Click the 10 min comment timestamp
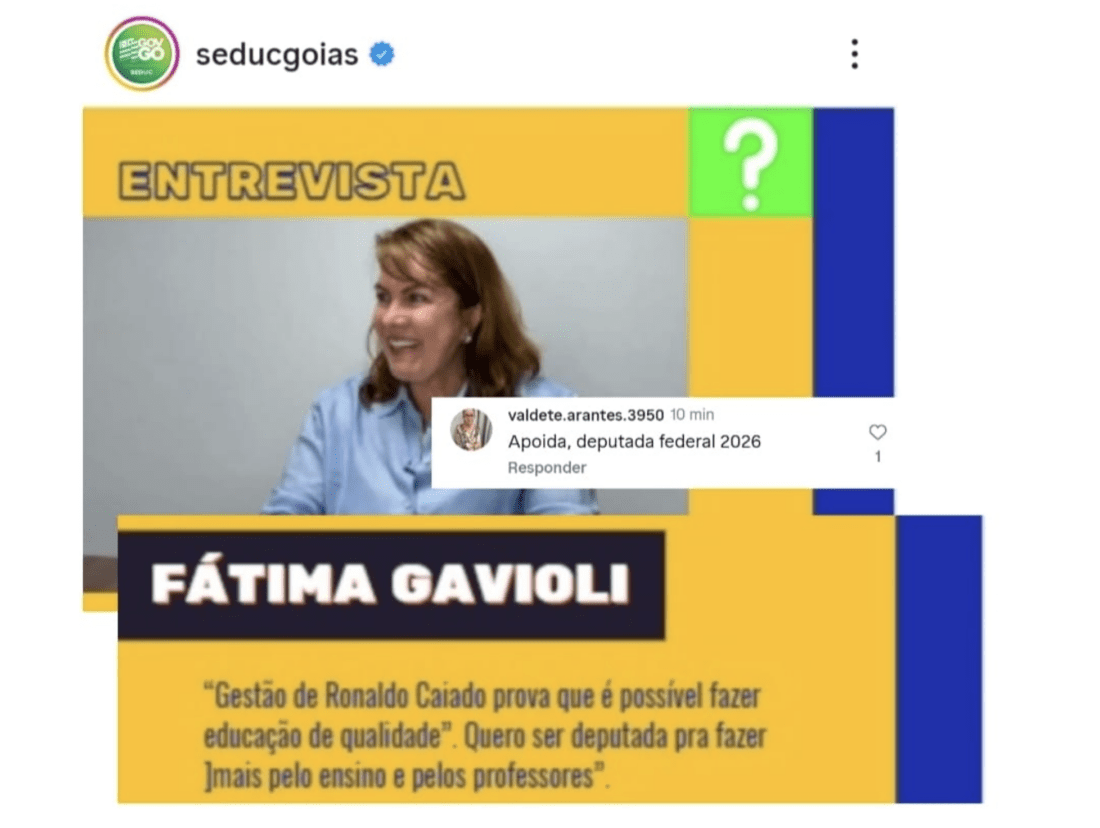This screenshot has height=828, width=1100. pyautogui.click(x=692, y=415)
